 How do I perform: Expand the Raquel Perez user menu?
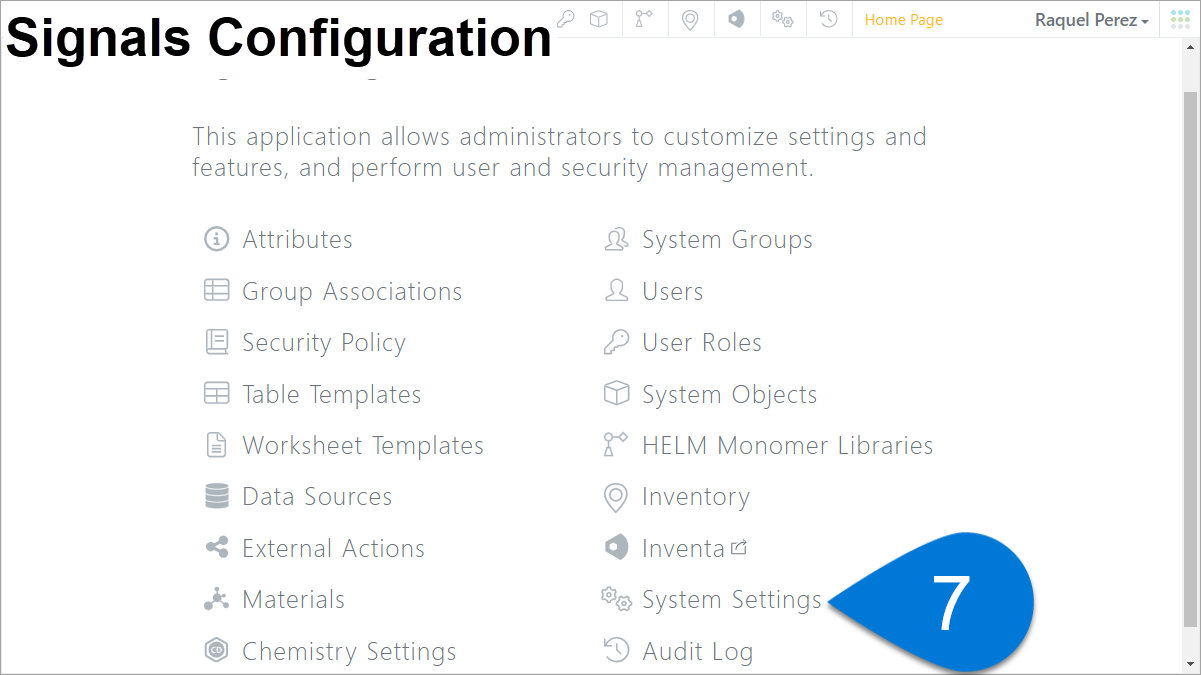point(1091,20)
